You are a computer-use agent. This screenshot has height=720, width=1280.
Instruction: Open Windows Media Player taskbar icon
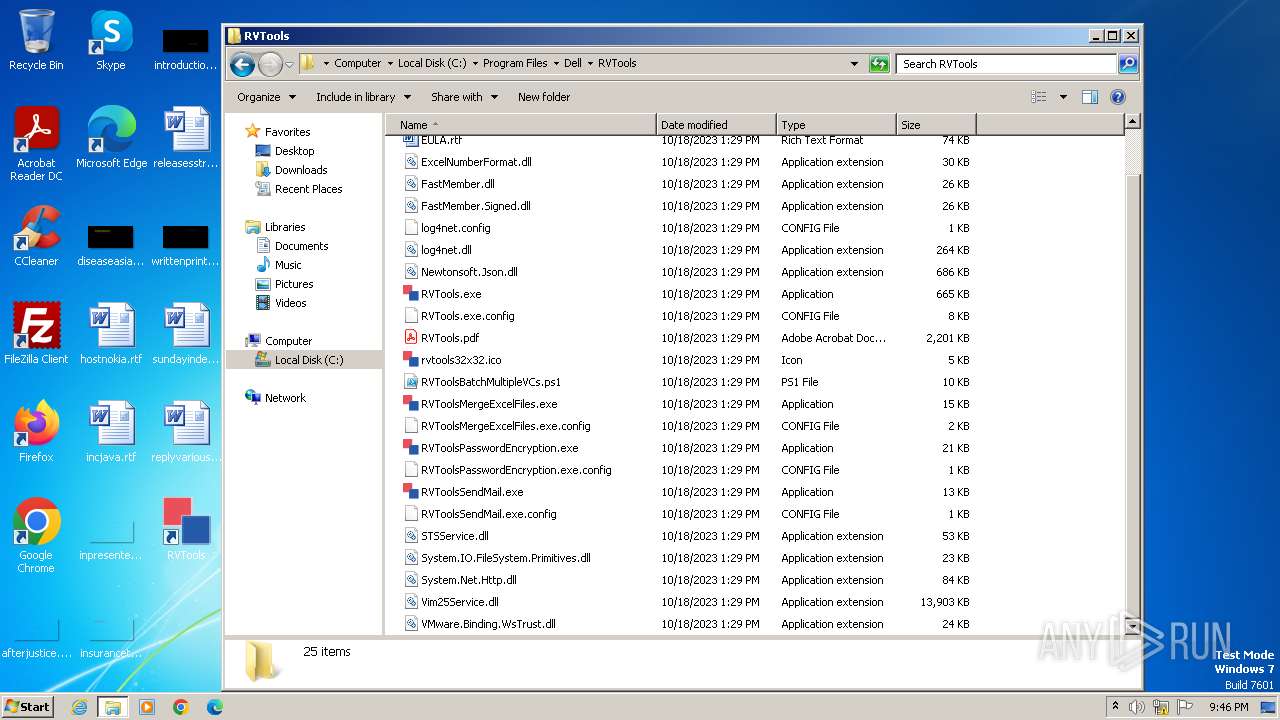pos(147,707)
